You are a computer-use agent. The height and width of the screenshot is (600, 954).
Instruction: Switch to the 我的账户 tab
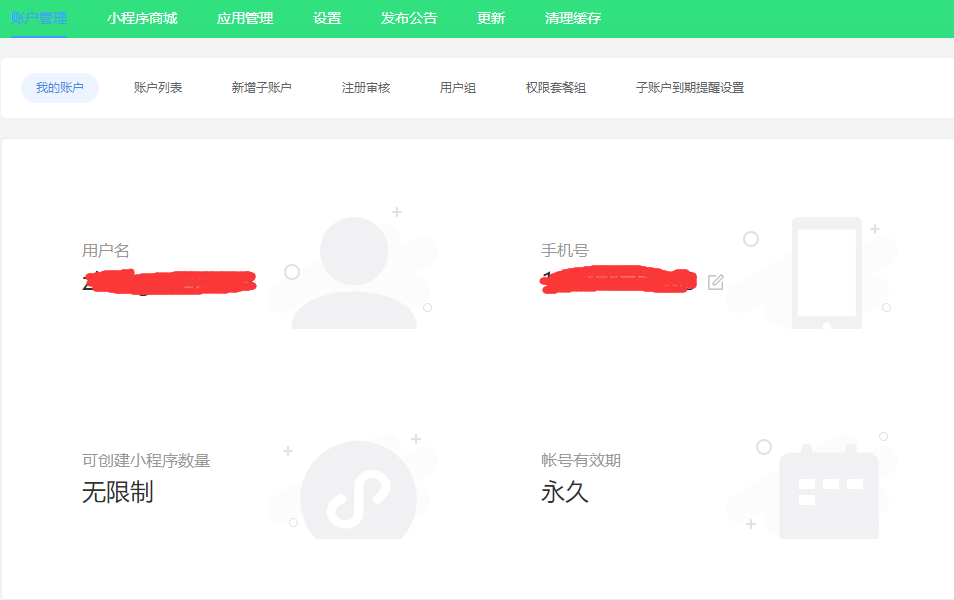pos(59,88)
